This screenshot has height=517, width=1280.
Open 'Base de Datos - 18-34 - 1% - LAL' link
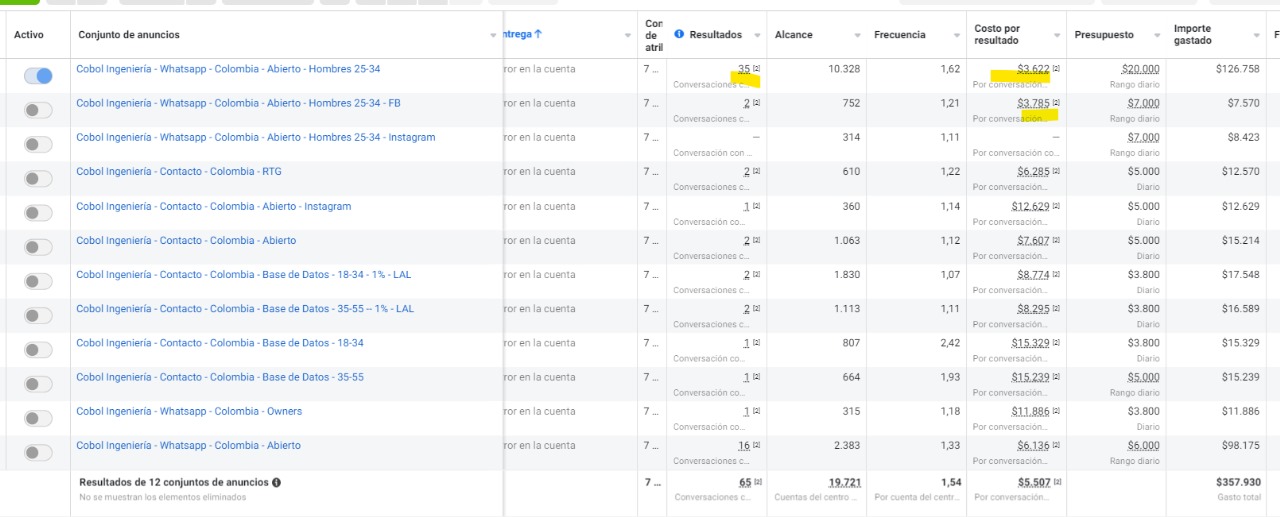(x=245, y=275)
